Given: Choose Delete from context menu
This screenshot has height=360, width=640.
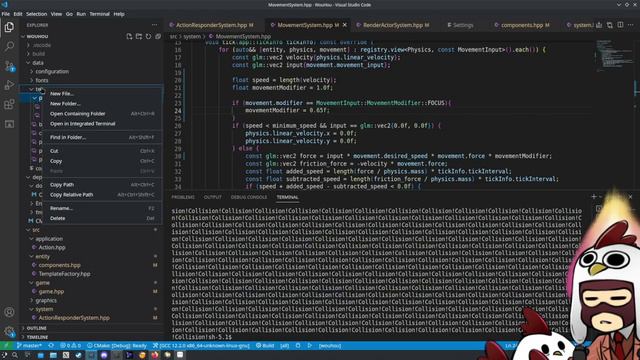Looking at the screenshot, I should coord(102,218).
